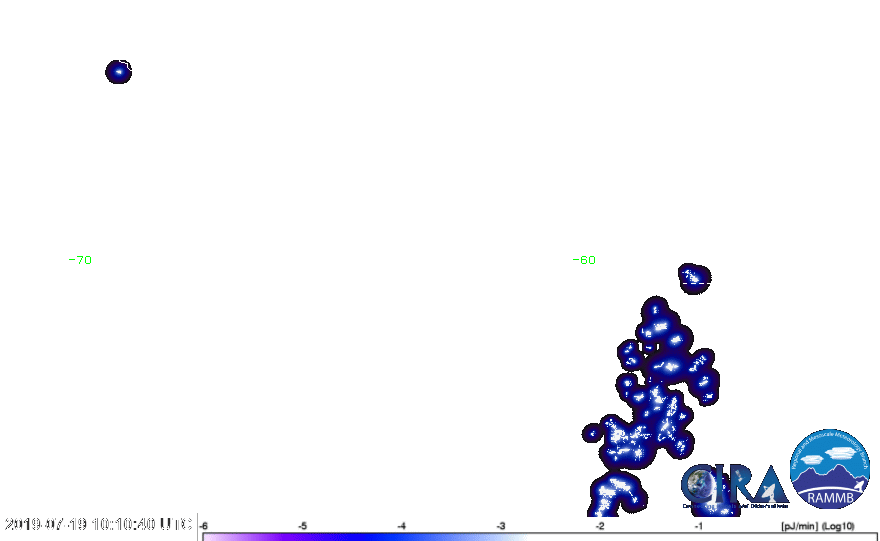Screen dimensions: 880x541
Task: Click the lightning flash inside the lake outline
Action: pyautogui.click(x=119, y=71)
